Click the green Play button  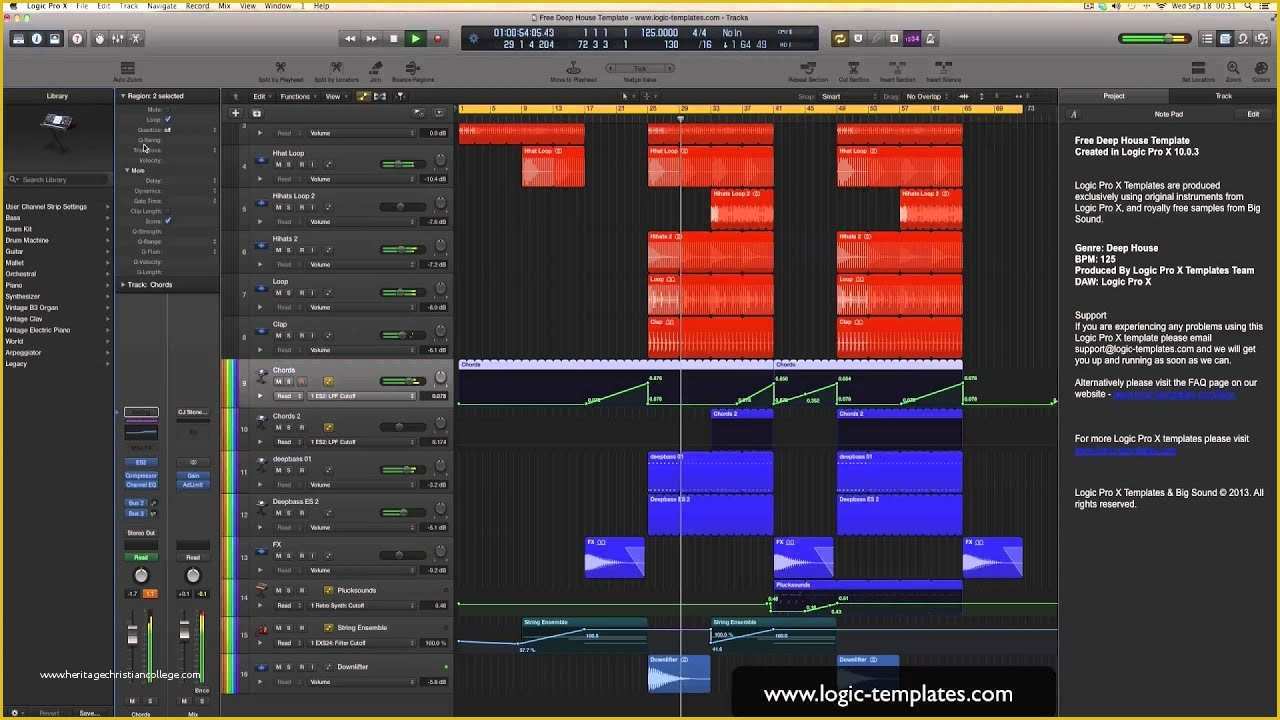coord(415,39)
